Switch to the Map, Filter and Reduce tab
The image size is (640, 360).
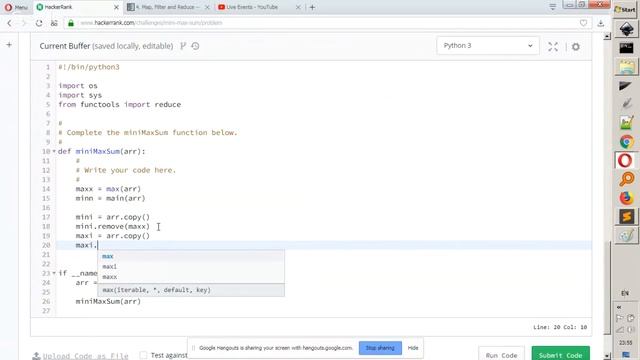[x=167, y=7]
